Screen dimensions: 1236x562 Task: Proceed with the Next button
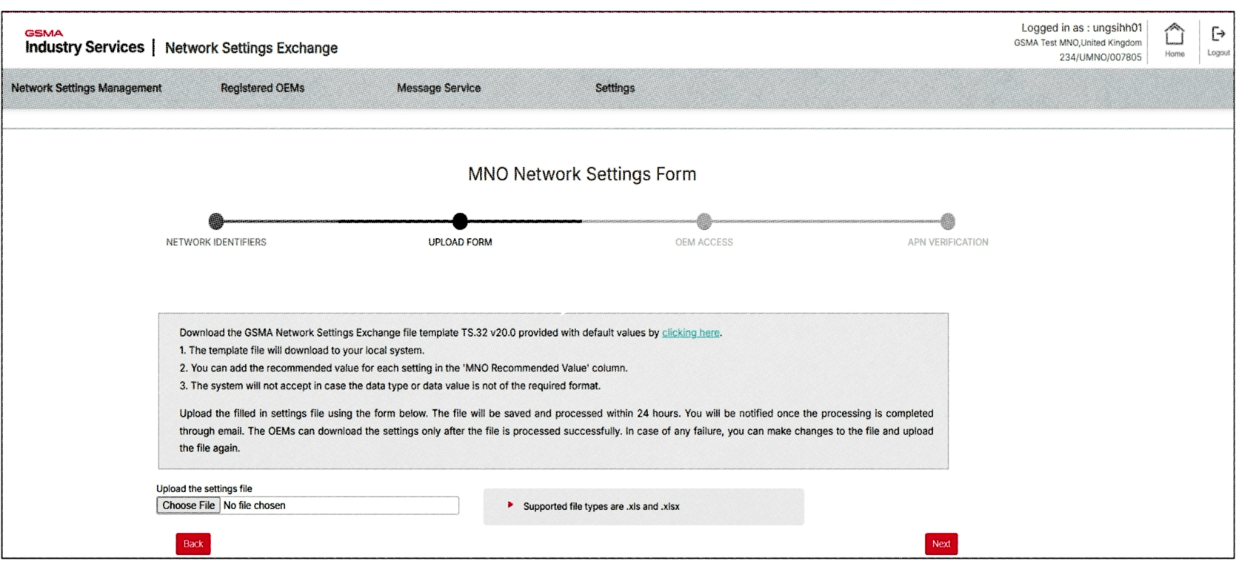coord(940,543)
